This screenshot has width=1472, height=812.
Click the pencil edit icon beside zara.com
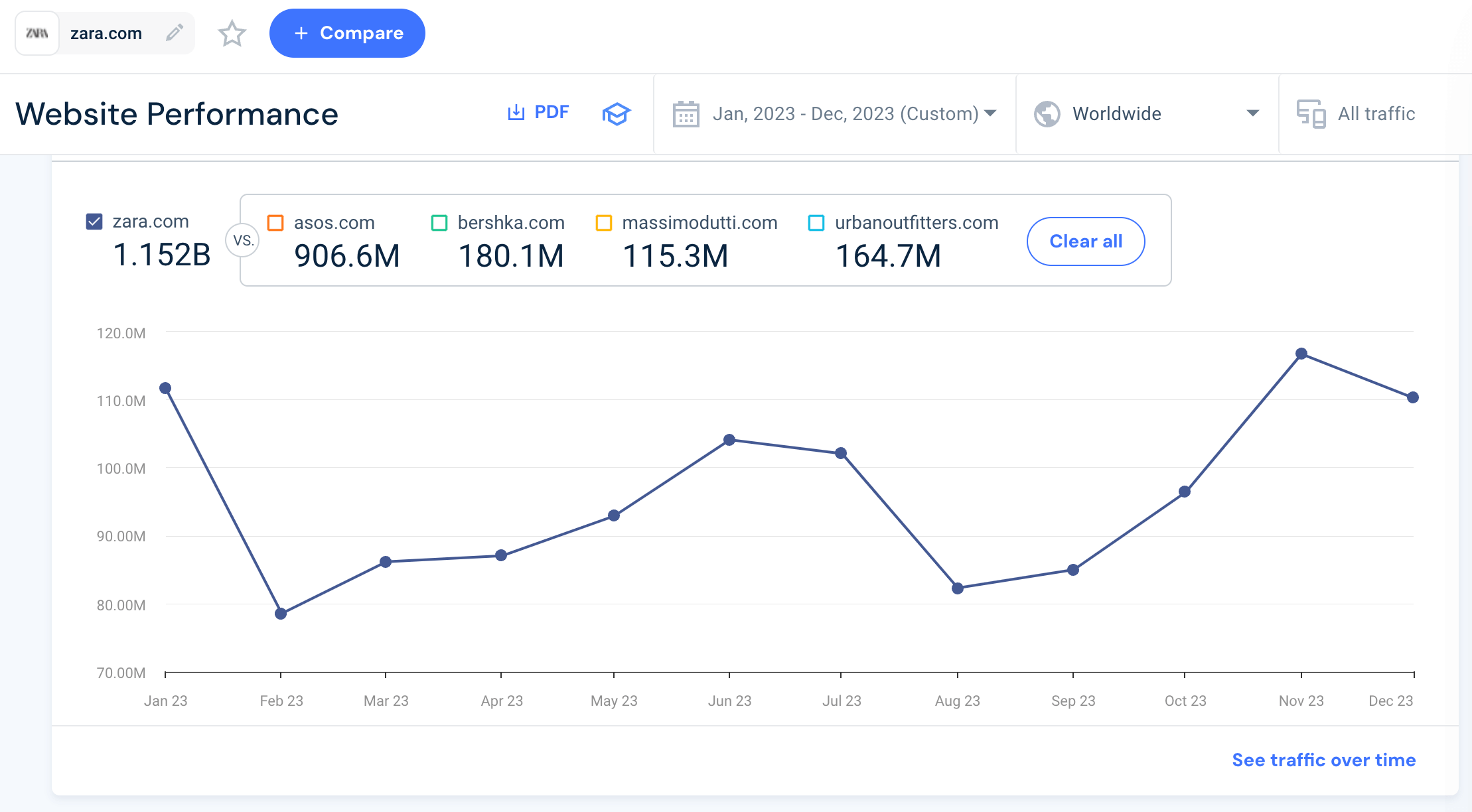[x=175, y=33]
